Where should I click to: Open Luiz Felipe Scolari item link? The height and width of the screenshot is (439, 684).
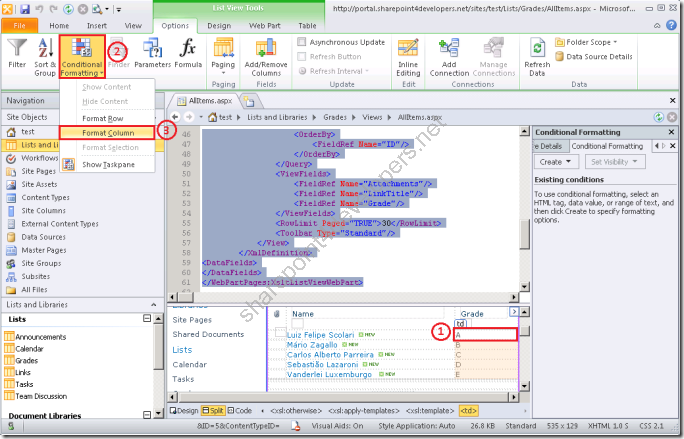coord(320,335)
